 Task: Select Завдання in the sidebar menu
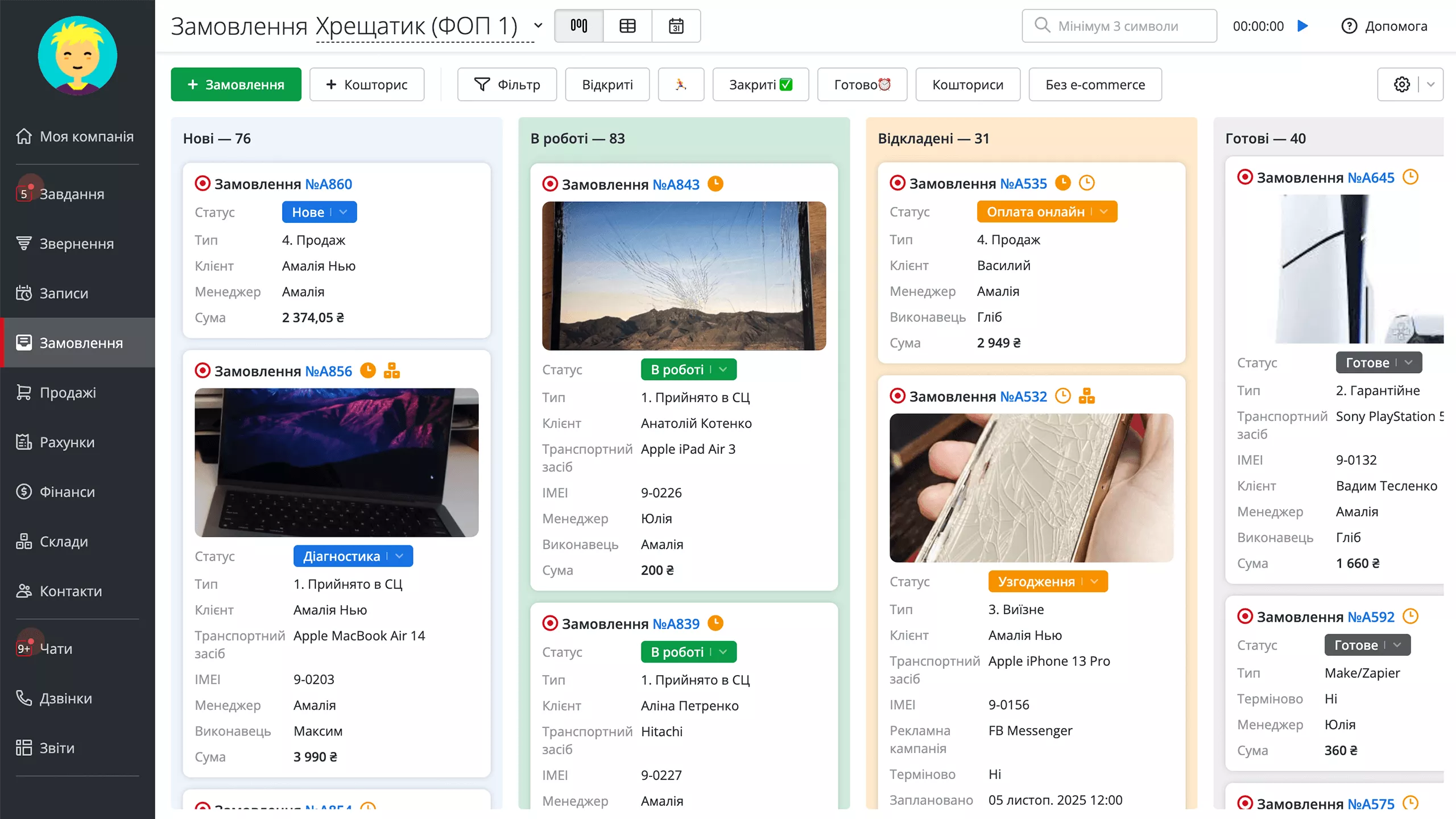pos(72,193)
